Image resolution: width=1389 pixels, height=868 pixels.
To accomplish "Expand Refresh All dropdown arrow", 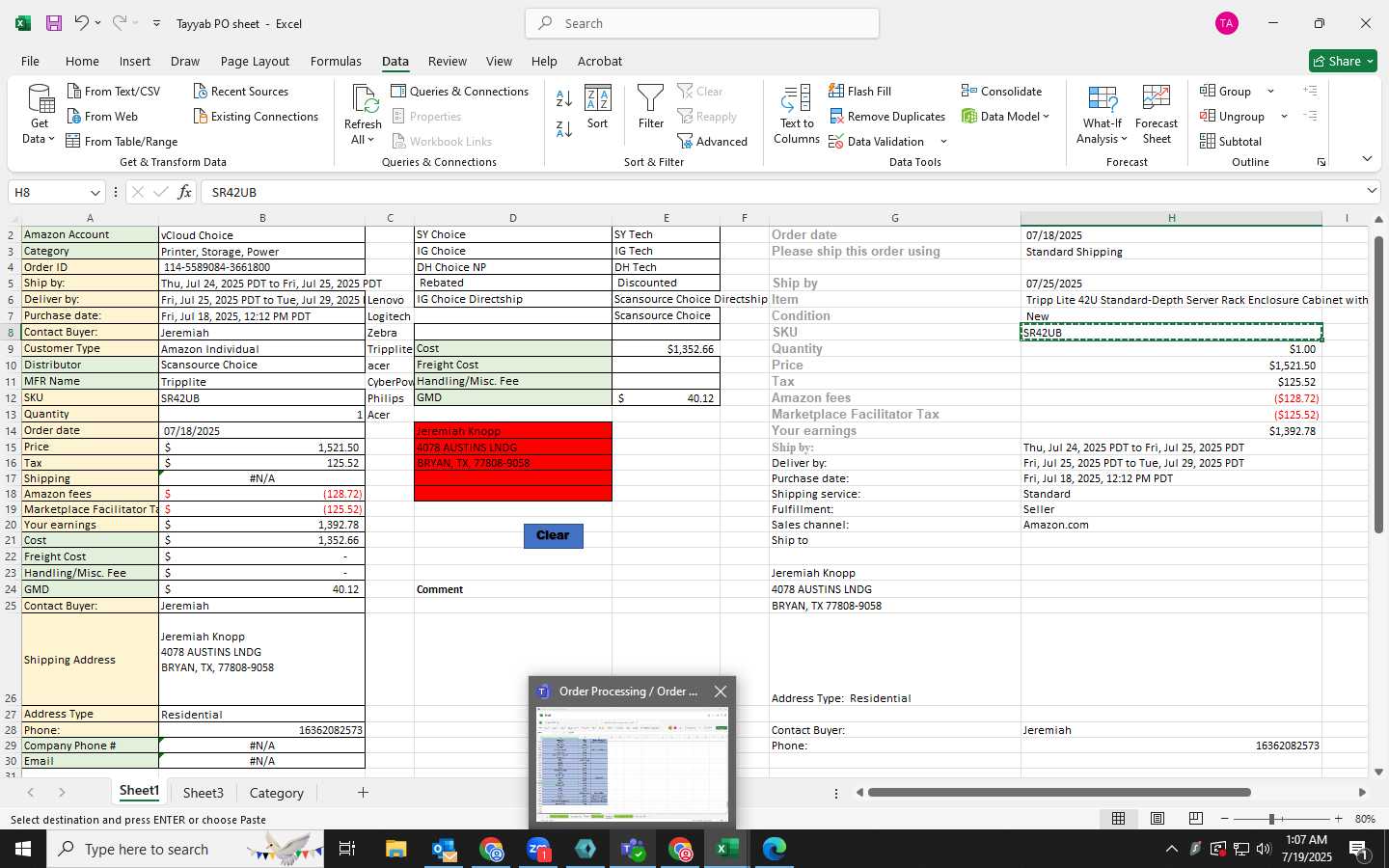I will pos(371,140).
